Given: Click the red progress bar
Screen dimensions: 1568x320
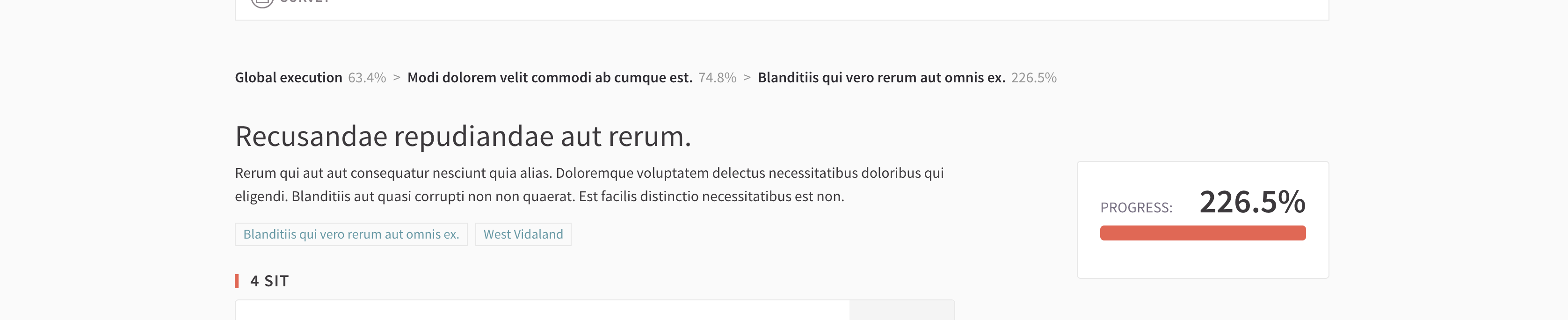Looking at the screenshot, I should pyautogui.click(x=1202, y=233).
